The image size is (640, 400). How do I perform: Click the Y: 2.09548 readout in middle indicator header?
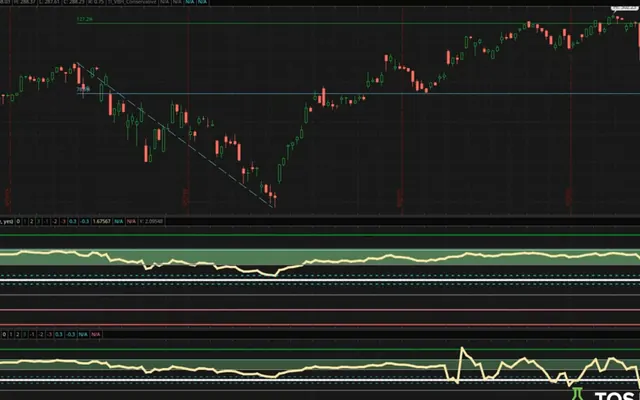pos(151,221)
